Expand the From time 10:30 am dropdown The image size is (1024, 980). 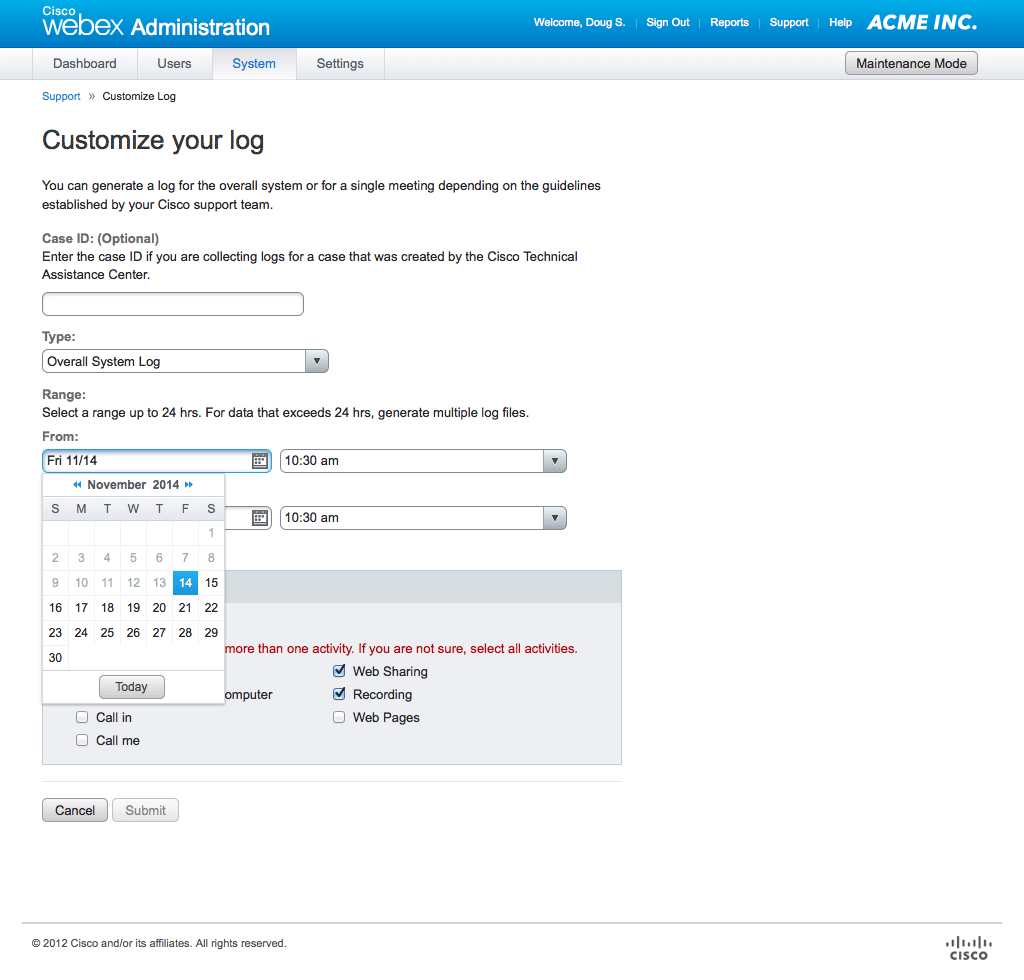[x=423, y=461]
